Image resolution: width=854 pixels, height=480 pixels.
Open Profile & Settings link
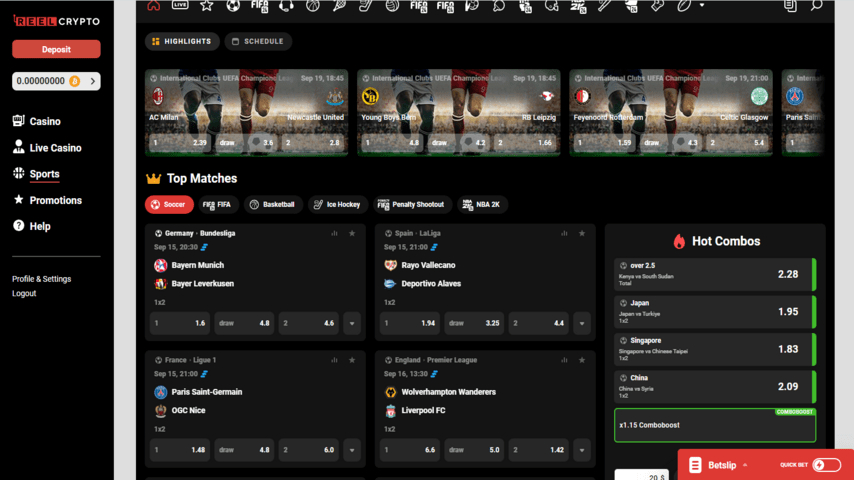tap(41, 279)
